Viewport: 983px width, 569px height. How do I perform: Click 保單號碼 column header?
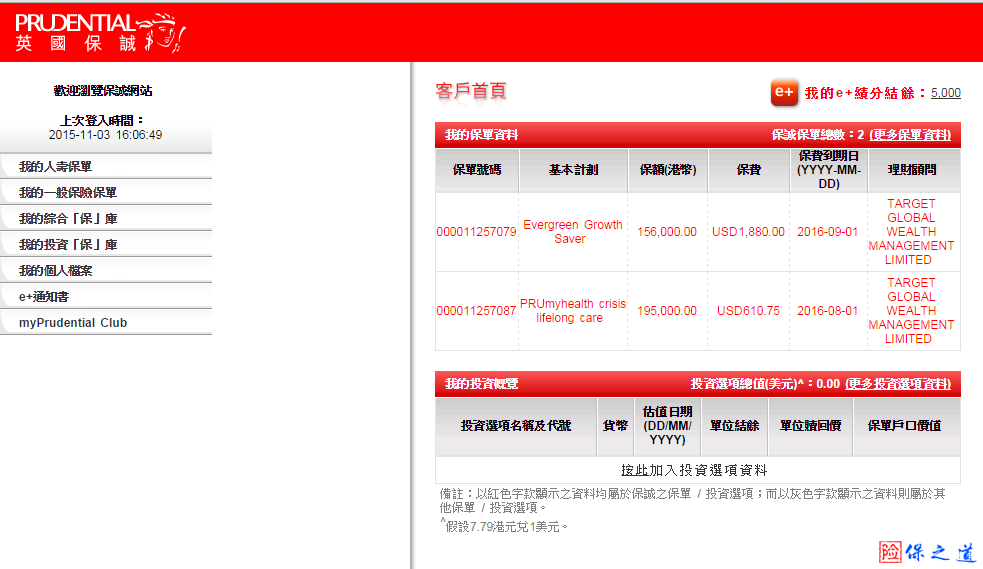tap(477, 170)
